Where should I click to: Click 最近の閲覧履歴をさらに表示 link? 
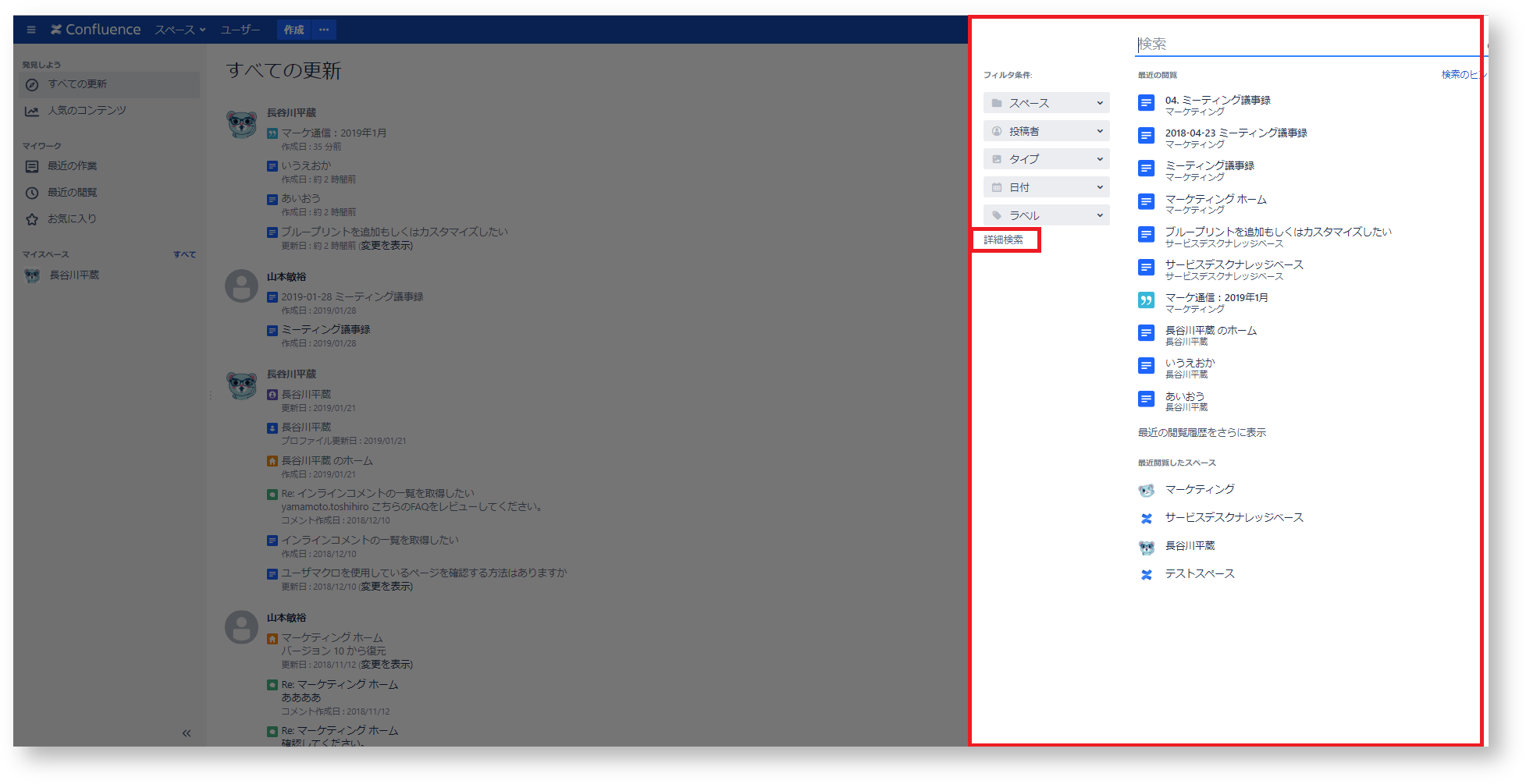tap(1201, 433)
